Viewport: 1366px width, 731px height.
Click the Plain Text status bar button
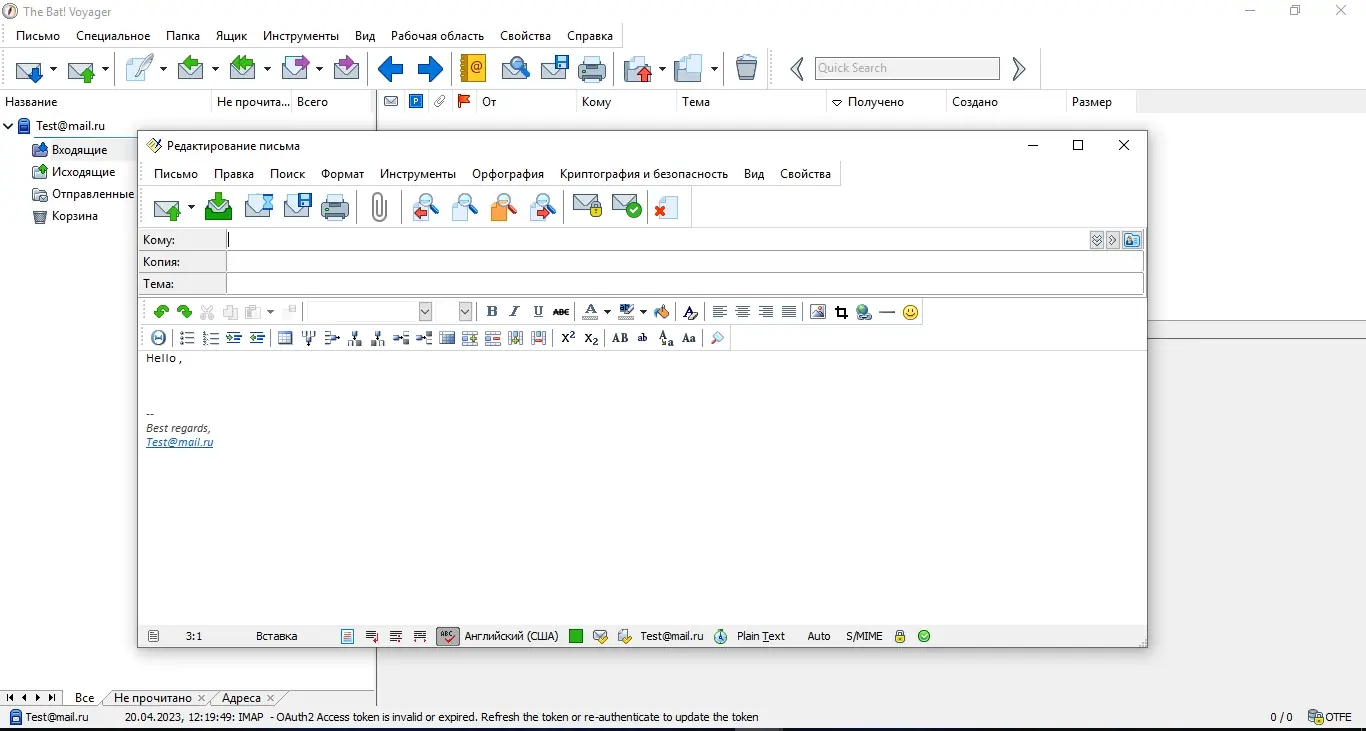pos(761,636)
